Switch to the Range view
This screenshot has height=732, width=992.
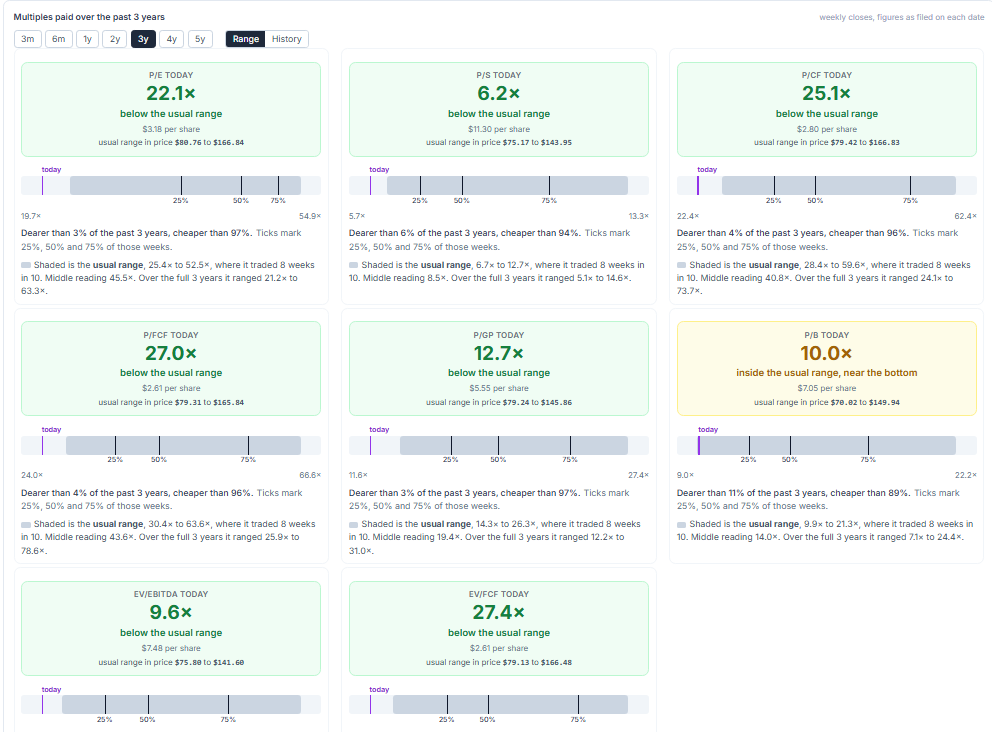click(x=245, y=39)
